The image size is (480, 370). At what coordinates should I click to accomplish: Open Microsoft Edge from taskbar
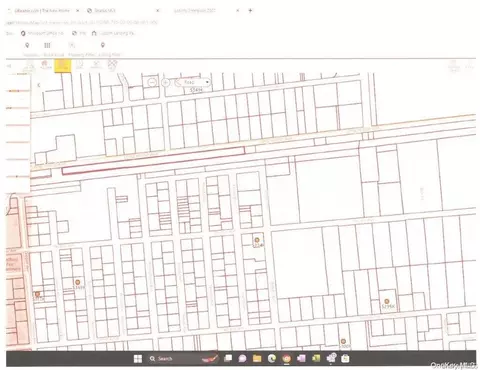click(x=272, y=359)
